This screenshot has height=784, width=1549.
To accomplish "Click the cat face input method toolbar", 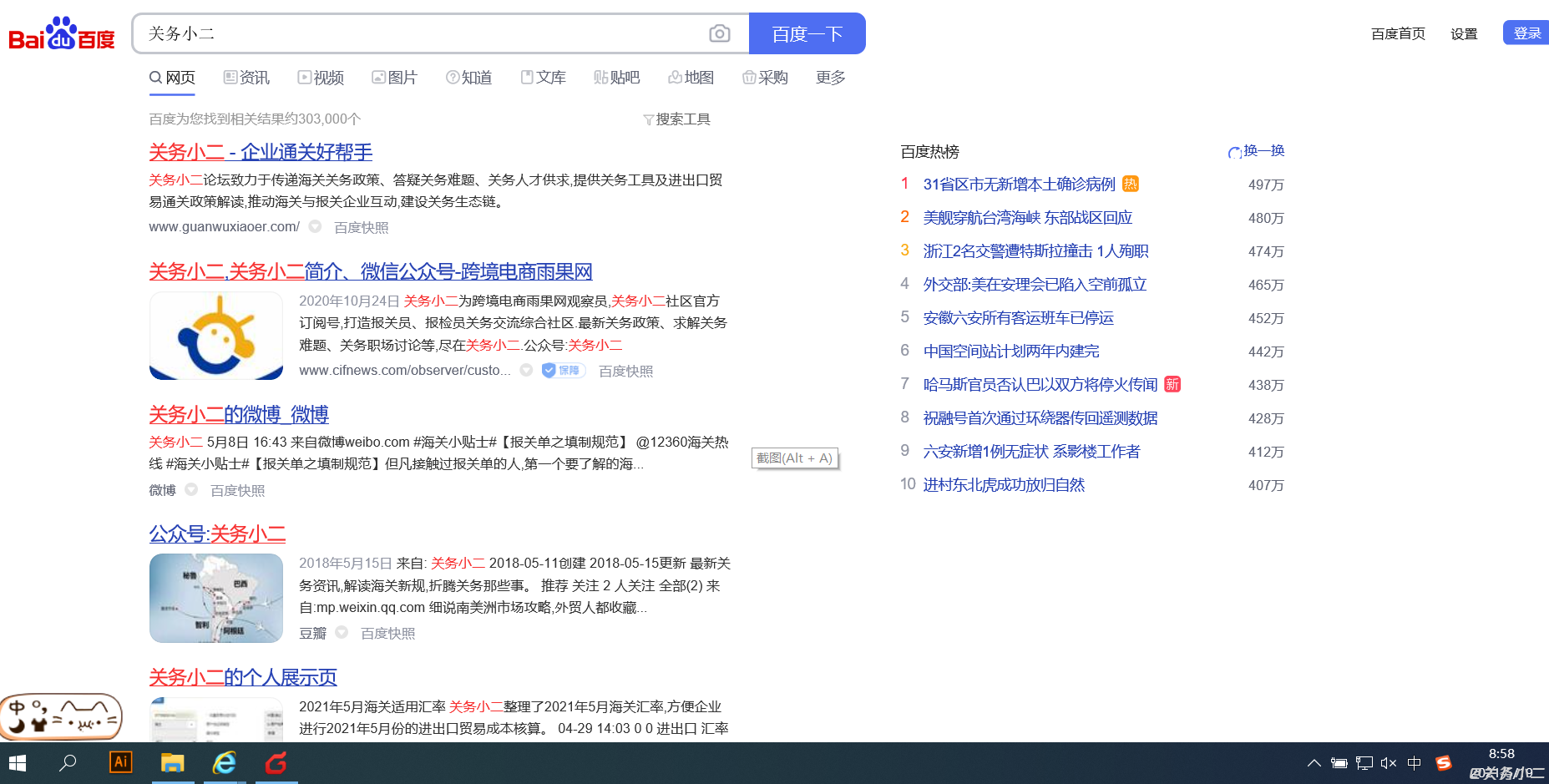I will 61,716.
